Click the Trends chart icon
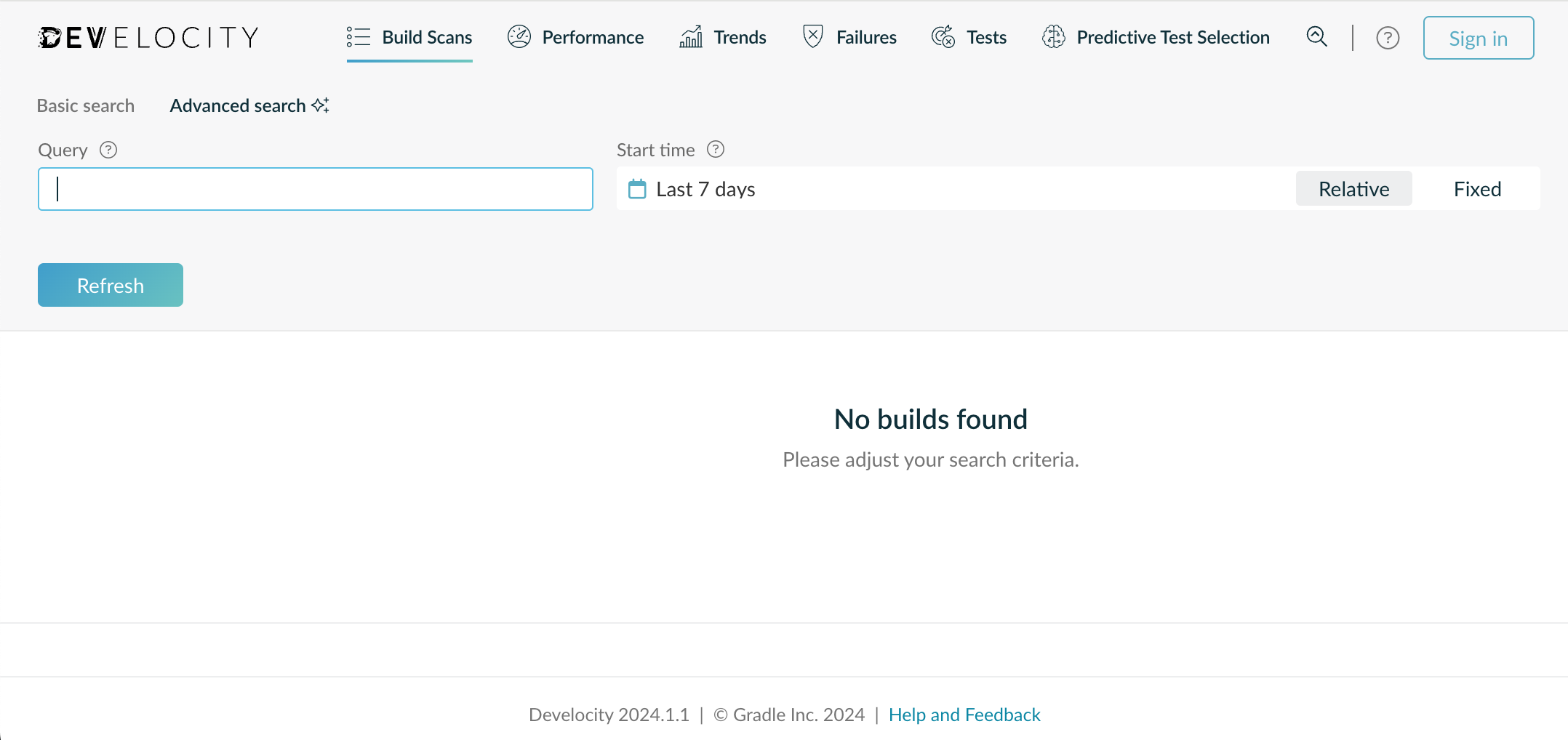 [x=691, y=36]
